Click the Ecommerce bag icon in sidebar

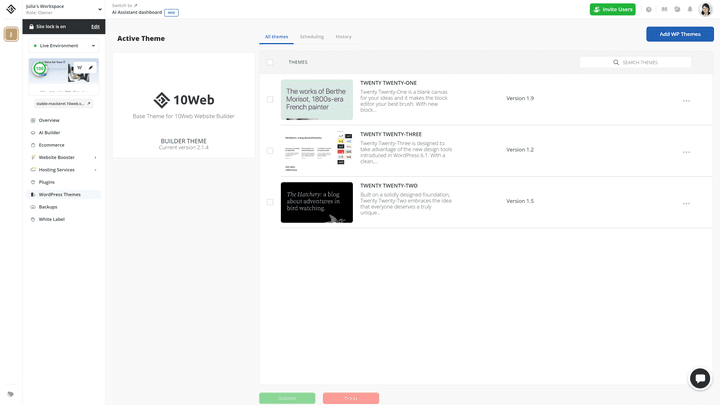(33, 145)
